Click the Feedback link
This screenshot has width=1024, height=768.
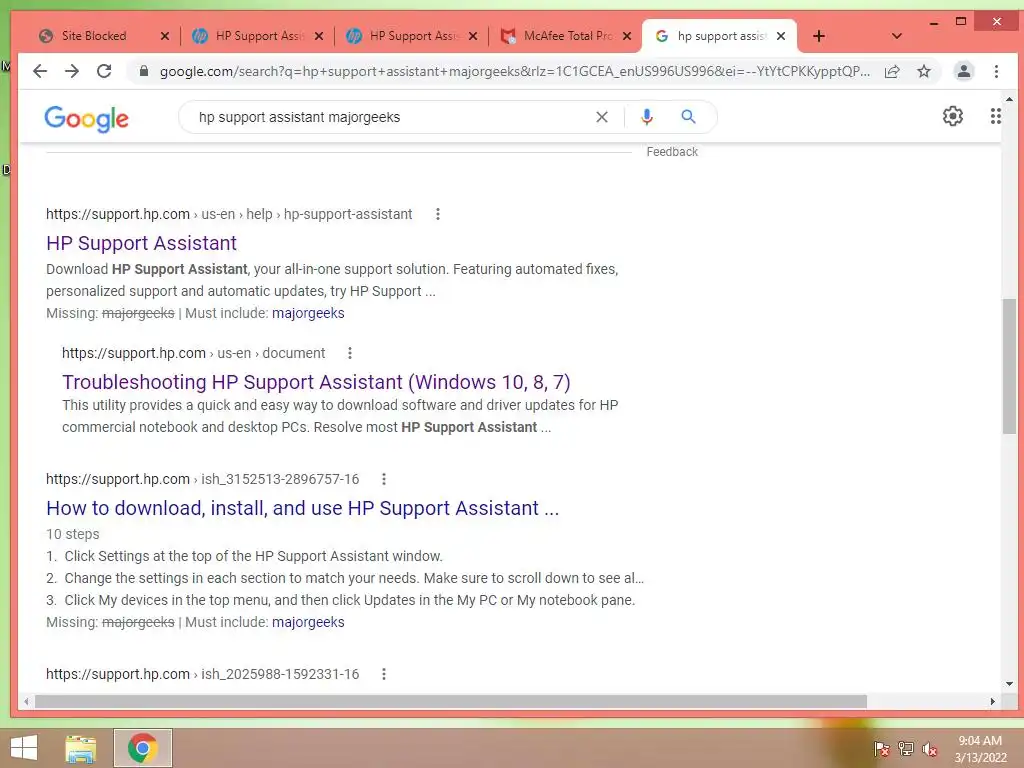click(x=672, y=152)
